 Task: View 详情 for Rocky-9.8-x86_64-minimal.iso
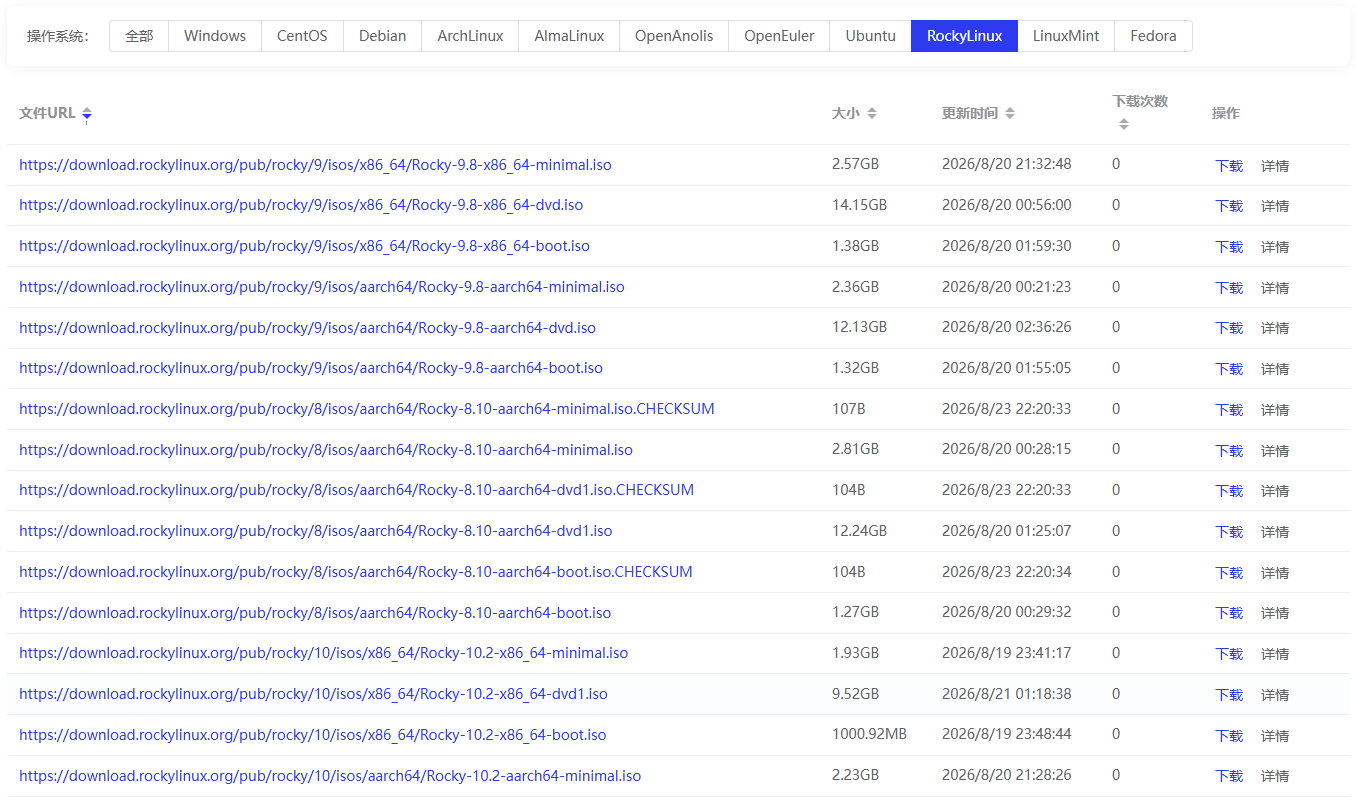click(x=1275, y=166)
